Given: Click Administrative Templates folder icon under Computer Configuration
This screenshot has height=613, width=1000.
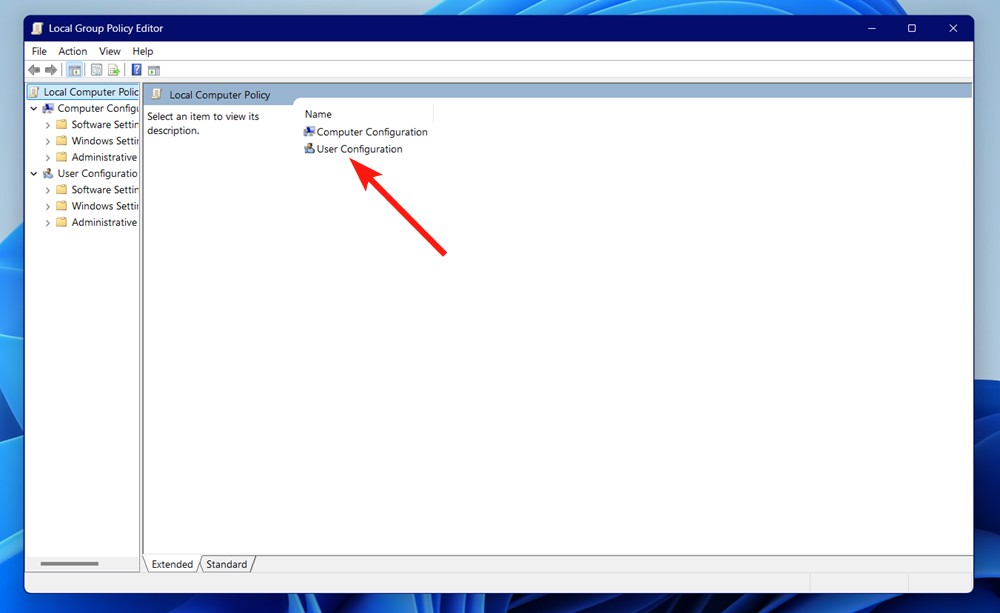Looking at the screenshot, I should tap(62, 157).
